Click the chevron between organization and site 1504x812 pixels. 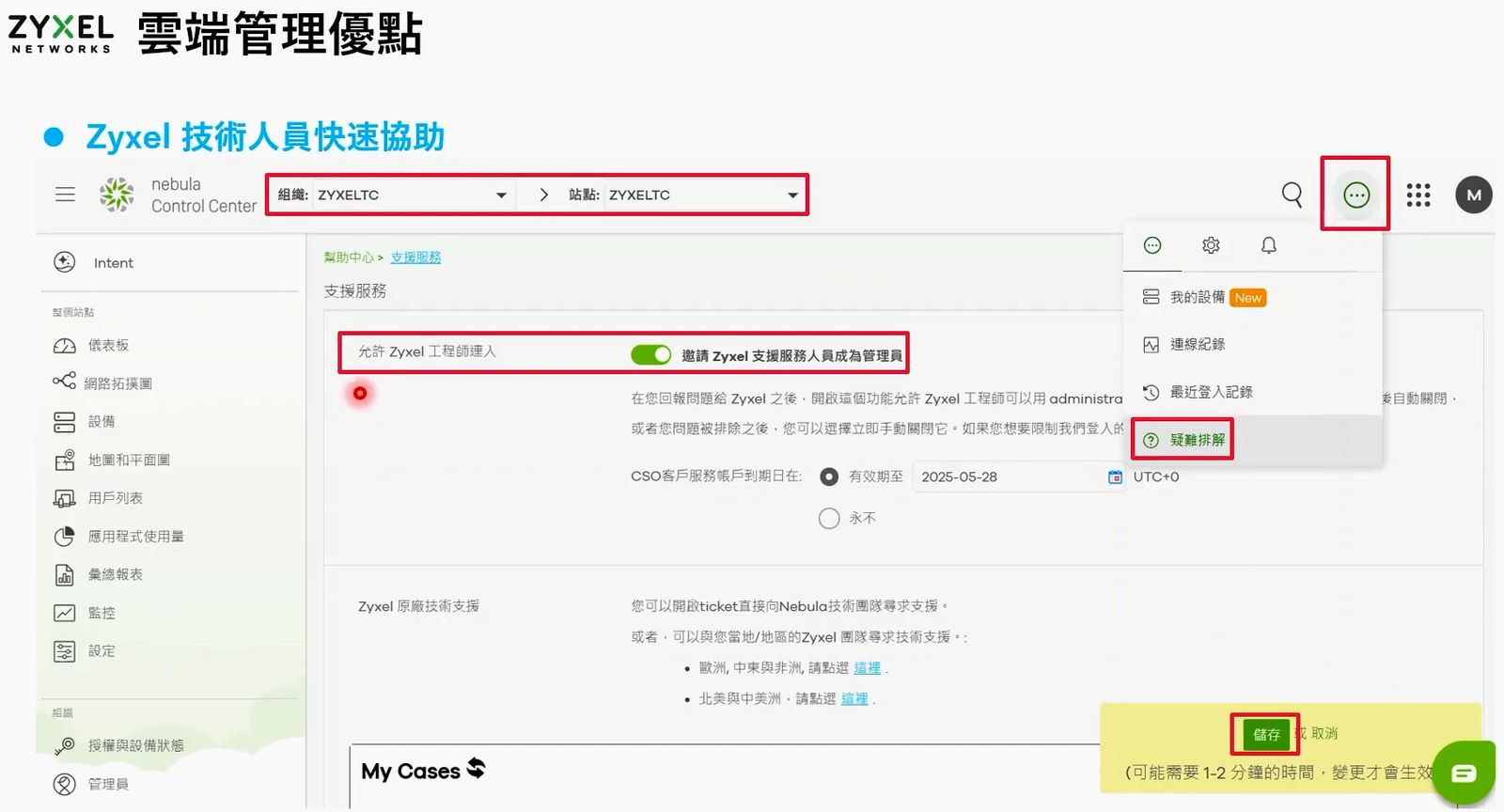[543, 195]
